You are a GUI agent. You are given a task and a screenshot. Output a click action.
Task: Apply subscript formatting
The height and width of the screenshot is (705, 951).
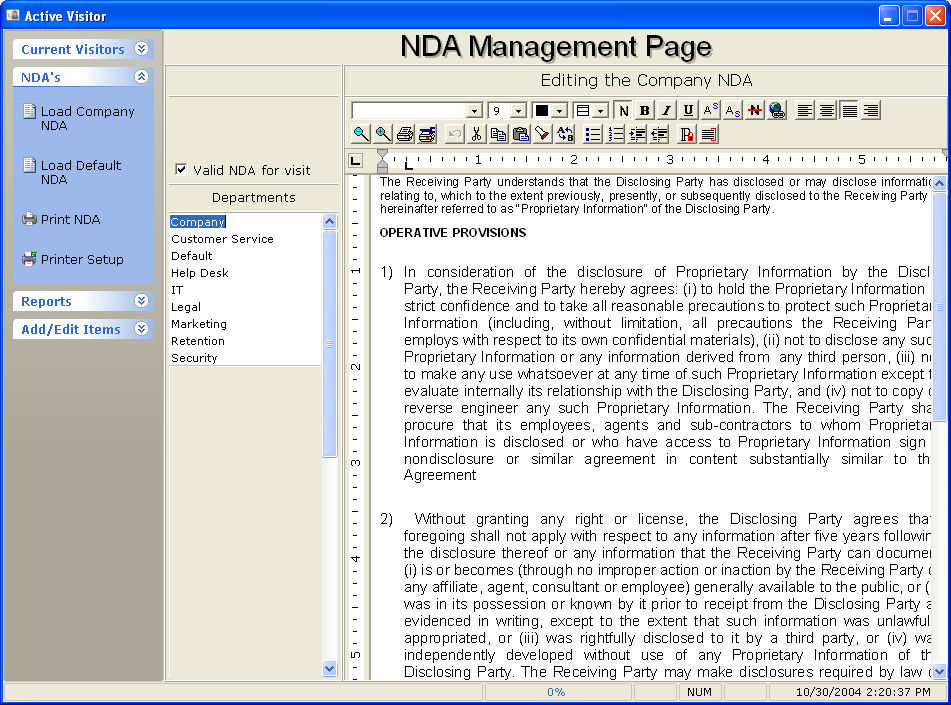coord(733,110)
